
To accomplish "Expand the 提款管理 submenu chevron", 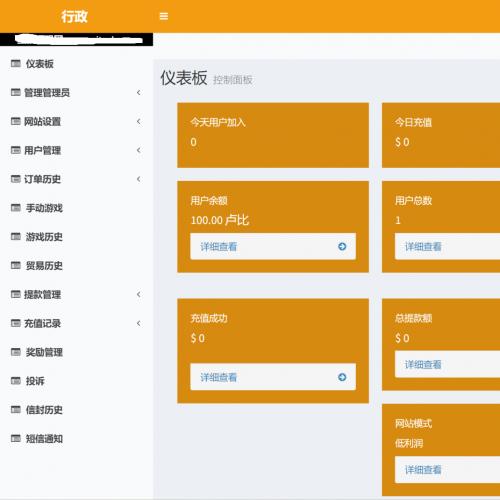I will (x=139, y=294).
